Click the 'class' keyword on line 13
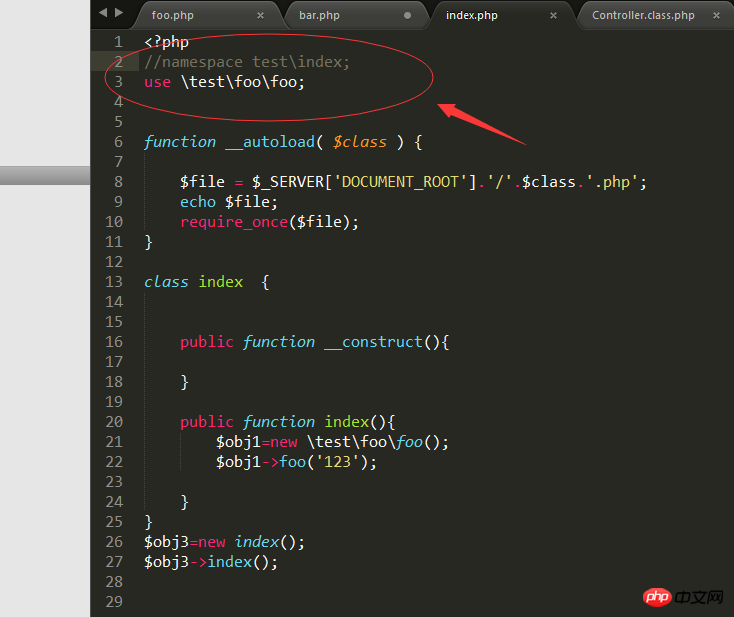Image resolution: width=734 pixels, height=617 pixels. (x=166, y=282)
